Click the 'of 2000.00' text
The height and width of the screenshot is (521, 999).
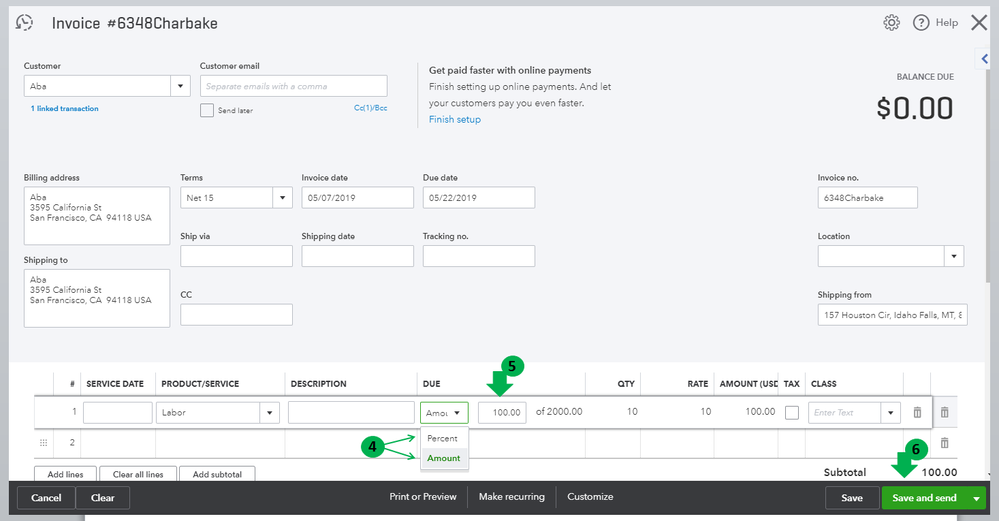tap(559, 411)
